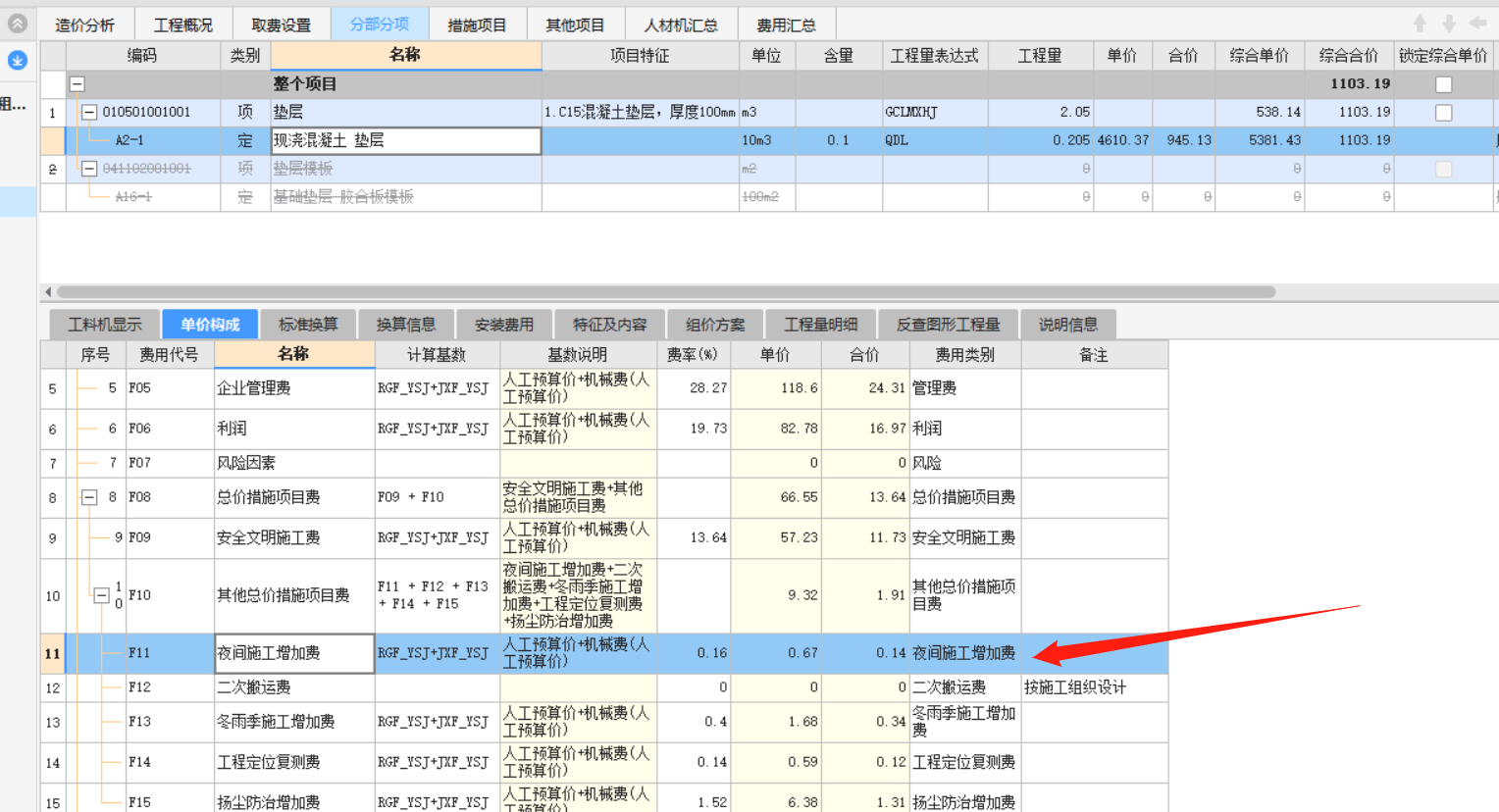Viewport: 1499px width, 812px height.
Task: Open the 其他项目 tab
Action: [576, 25]
